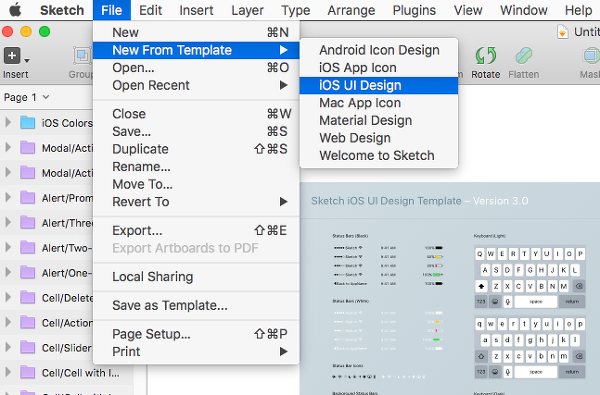The width and height of the screenshot is (600, 395).
Task: Open the Plugins menu
Action: (414, 10)
